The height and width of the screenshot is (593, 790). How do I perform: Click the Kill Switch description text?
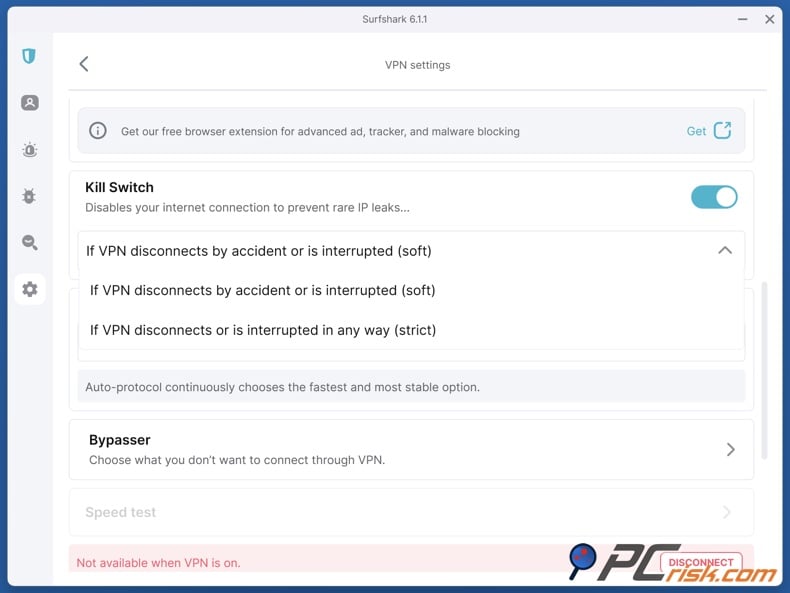click(x=247, y=208)
